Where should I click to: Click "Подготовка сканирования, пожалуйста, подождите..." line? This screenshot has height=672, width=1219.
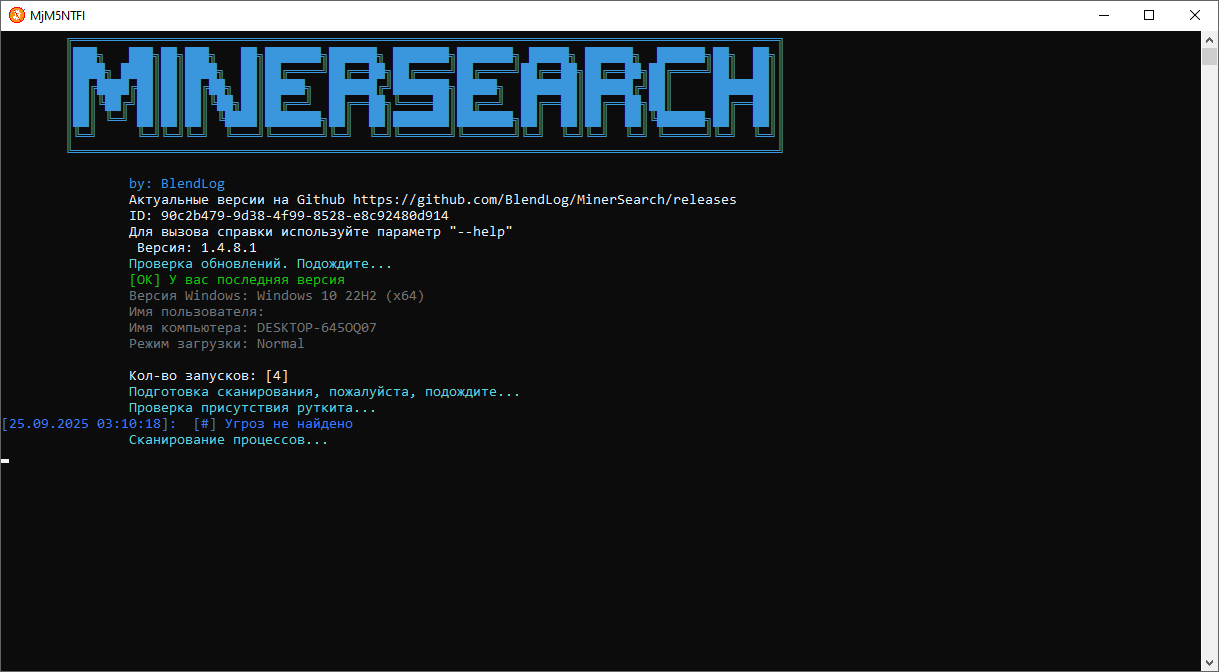(x=325, y=392)
